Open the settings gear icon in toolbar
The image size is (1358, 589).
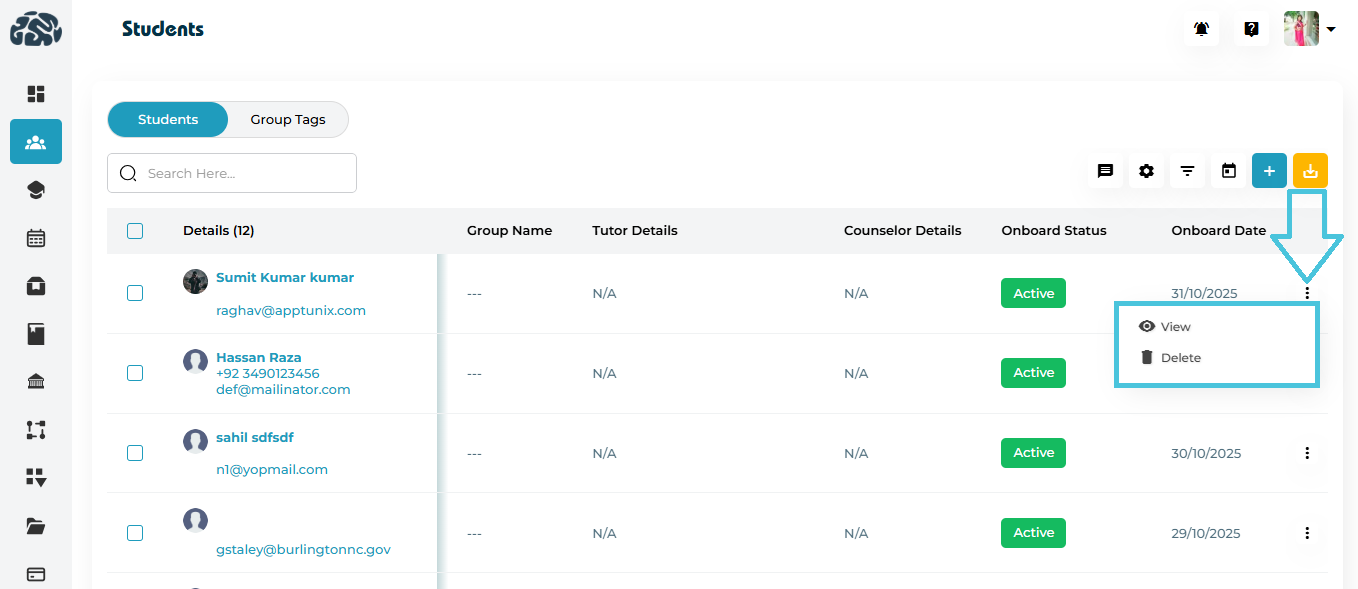click(1146, 171)
